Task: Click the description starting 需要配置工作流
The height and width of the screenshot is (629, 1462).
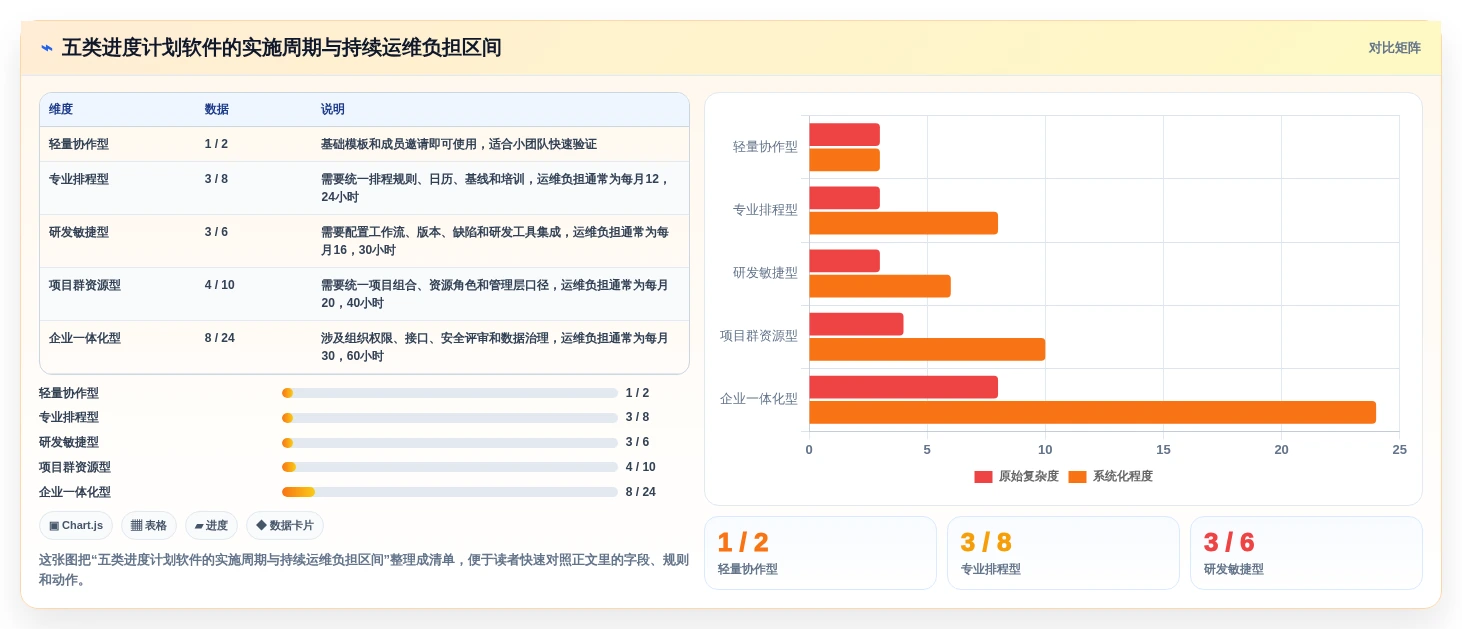Action: point(495,241)
